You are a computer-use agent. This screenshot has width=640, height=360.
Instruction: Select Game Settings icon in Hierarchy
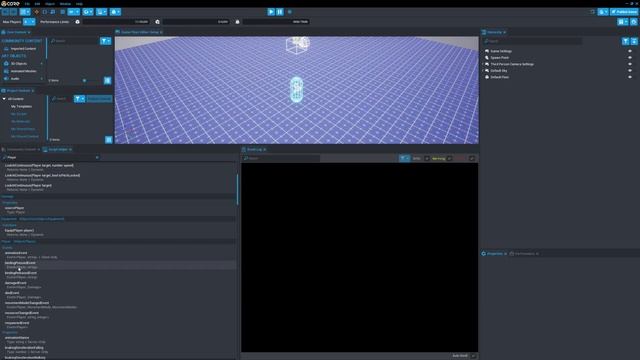point(487,51)
